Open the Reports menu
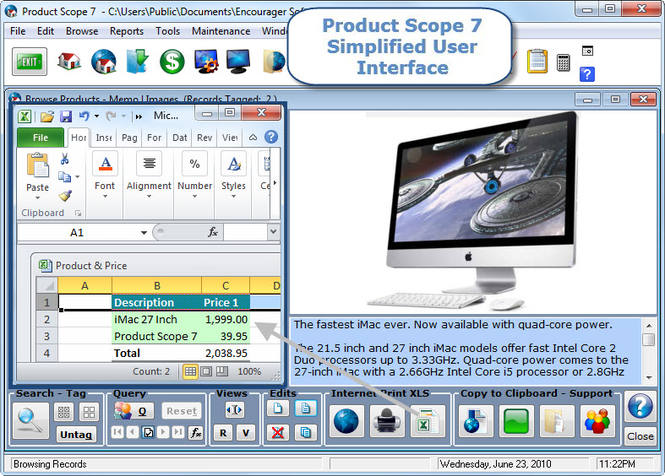The height and width of the screenshot is (476, 665). 126,31
